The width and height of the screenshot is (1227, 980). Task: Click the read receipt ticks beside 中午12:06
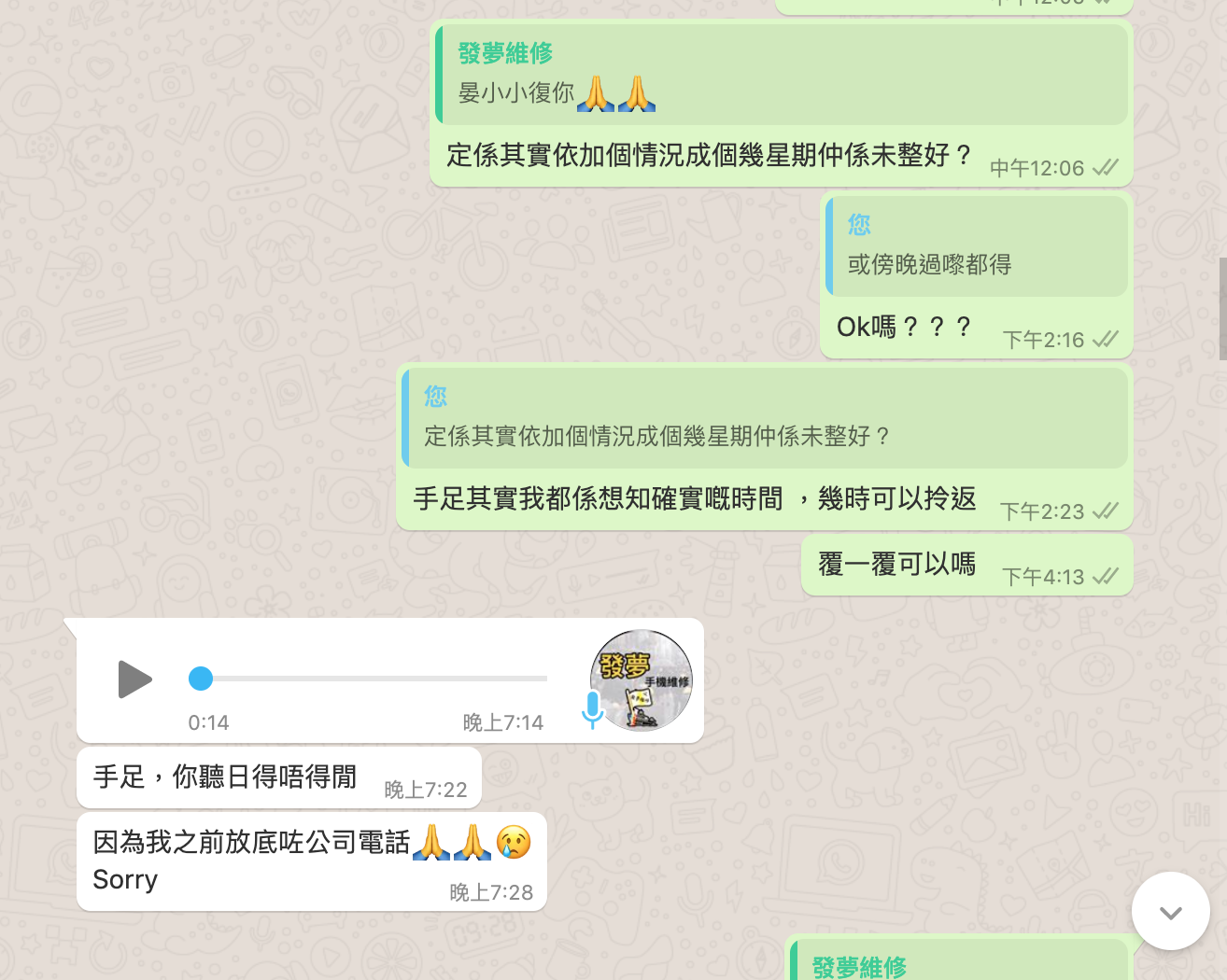coord(1106,168)
